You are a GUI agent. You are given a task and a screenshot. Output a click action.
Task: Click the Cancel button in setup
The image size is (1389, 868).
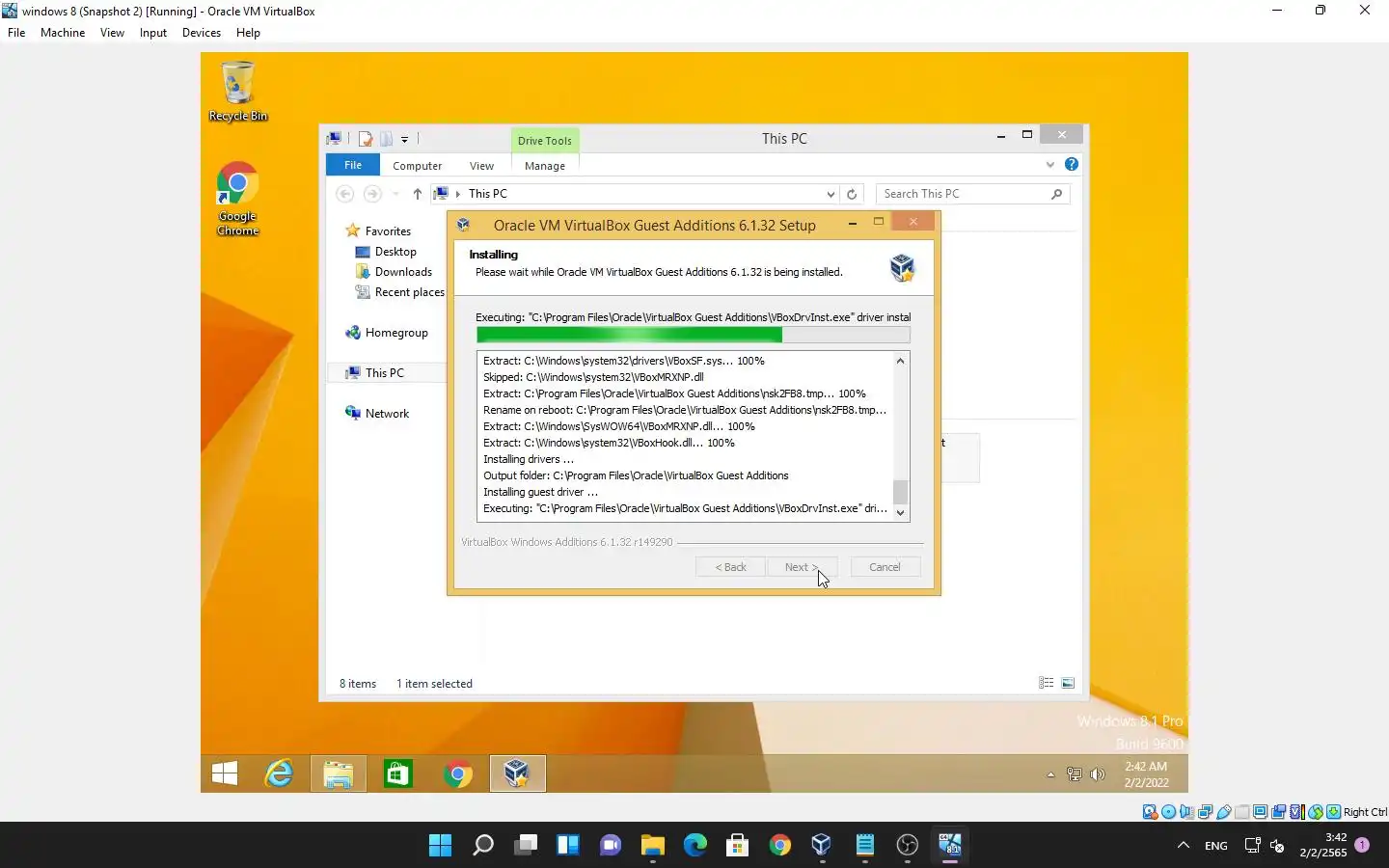click(x=885, y=567)
